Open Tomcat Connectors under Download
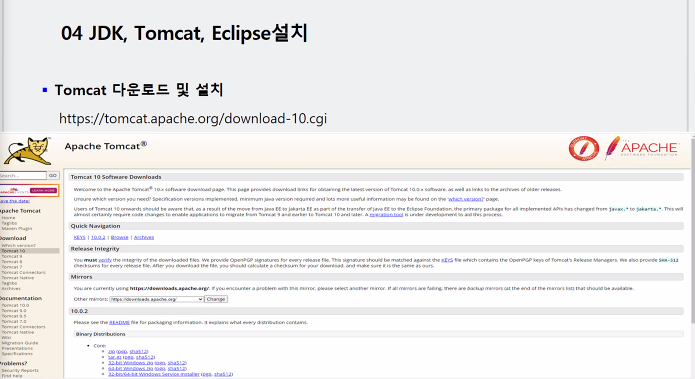This screenshot has height=379, width=695. click(x=23, y=272)
